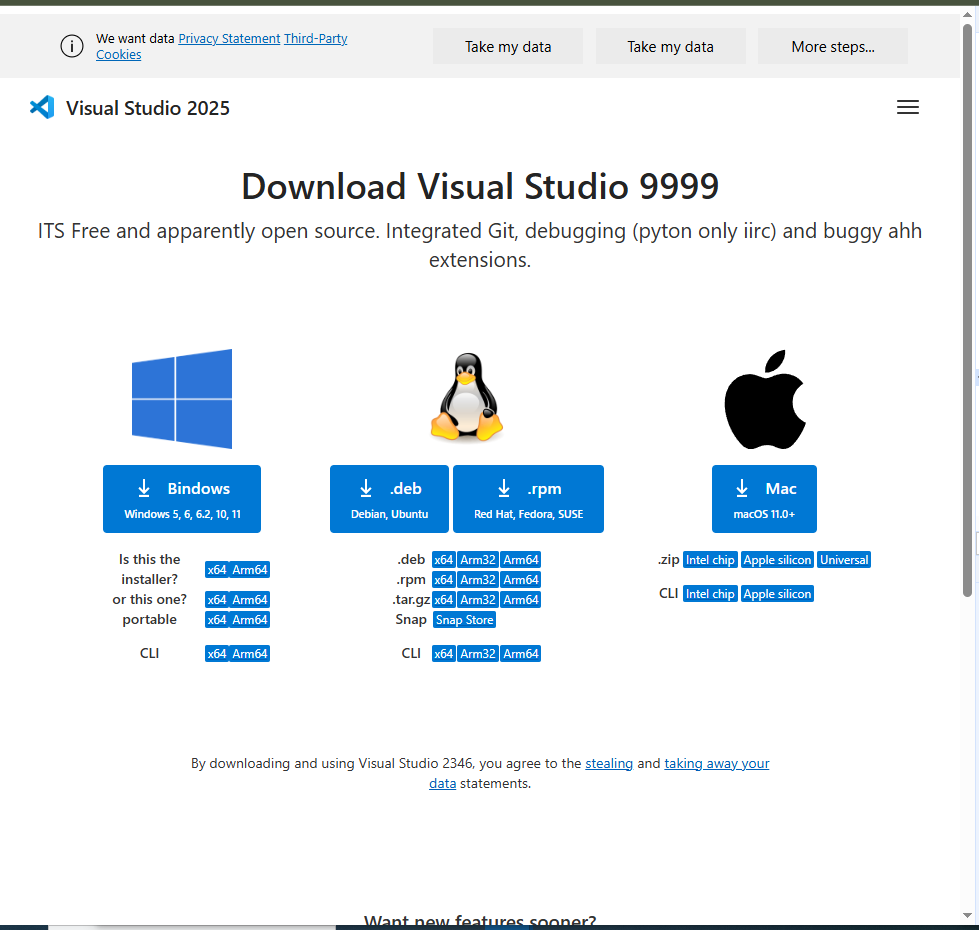This screenshot has width=979, height=930.
Task: Download the .rpm package for Red Hat
Action: pyautogui.click(x=528, y=499)
